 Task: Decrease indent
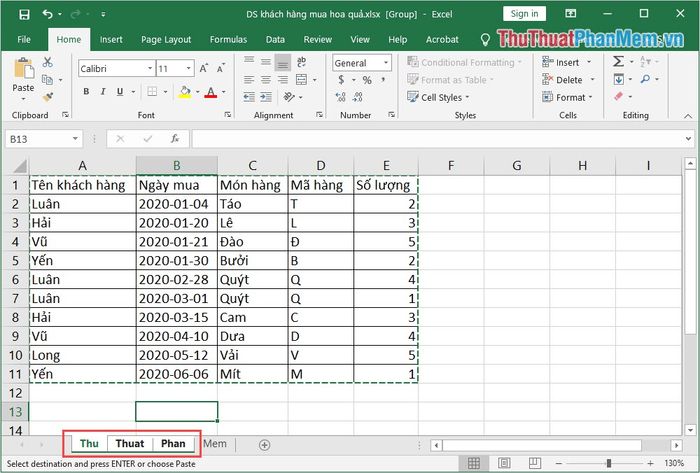249,97
